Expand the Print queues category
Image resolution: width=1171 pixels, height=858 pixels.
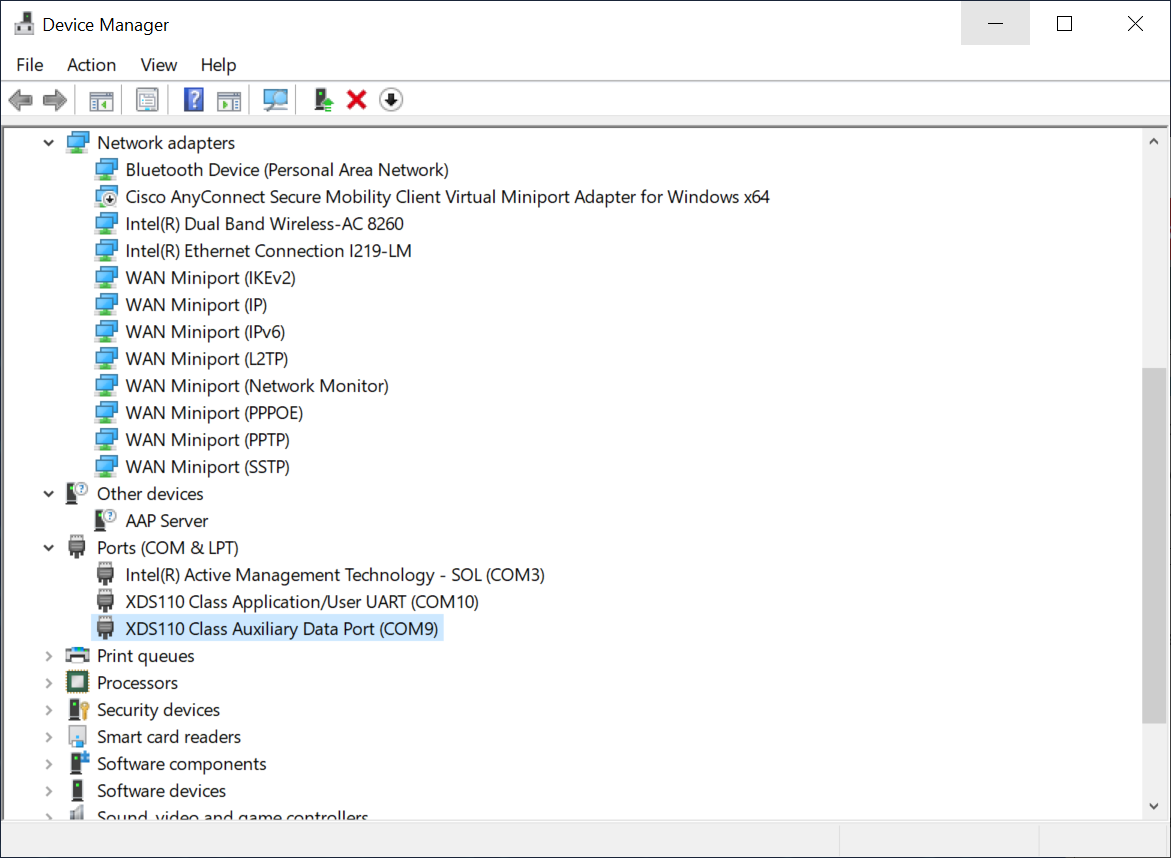[49, 656]
